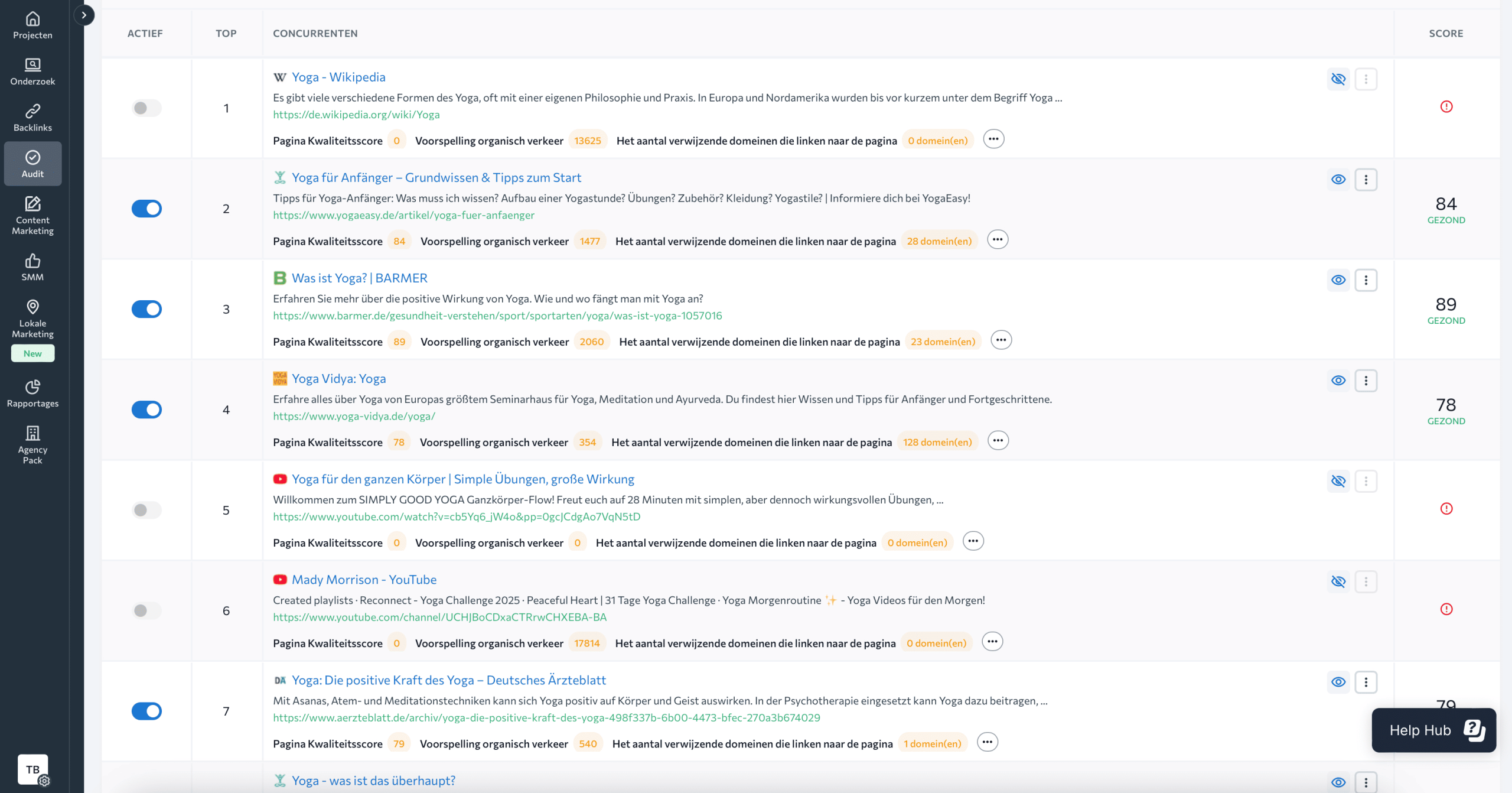Show more metrics for Yoga für den ganzen Körper
Viewport: 1512px width, 793px height.
(x=973, y=541)
